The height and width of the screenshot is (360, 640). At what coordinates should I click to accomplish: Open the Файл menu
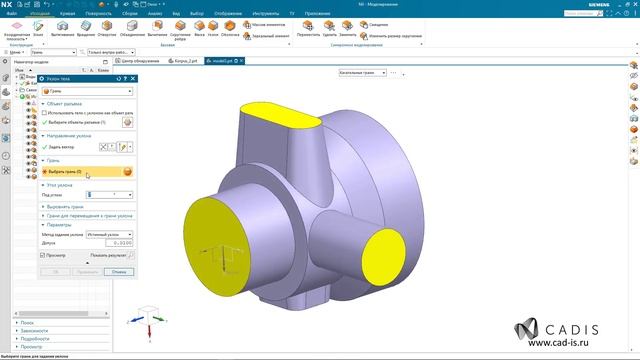coord(12,13)
